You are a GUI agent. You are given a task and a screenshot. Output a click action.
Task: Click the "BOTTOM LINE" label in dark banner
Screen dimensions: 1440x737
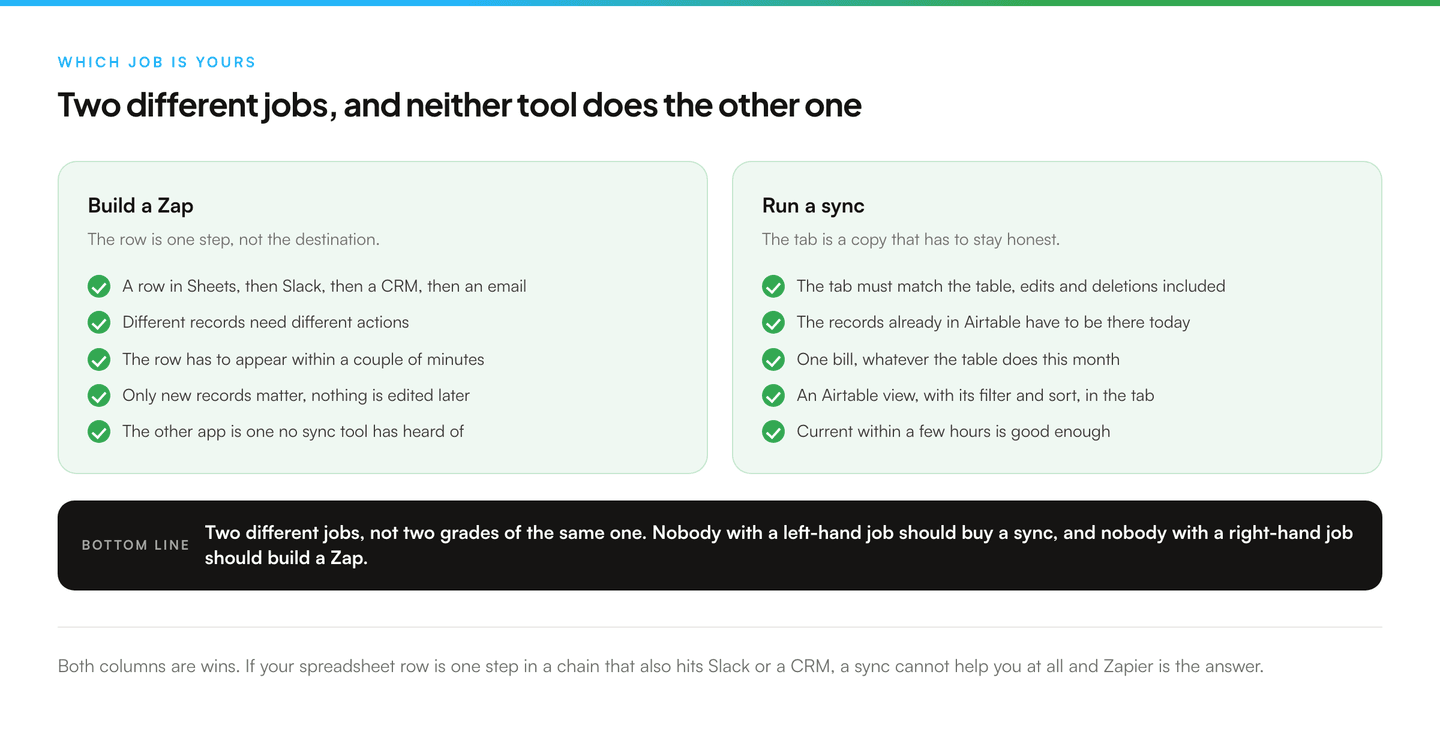[x=136, y=546]
